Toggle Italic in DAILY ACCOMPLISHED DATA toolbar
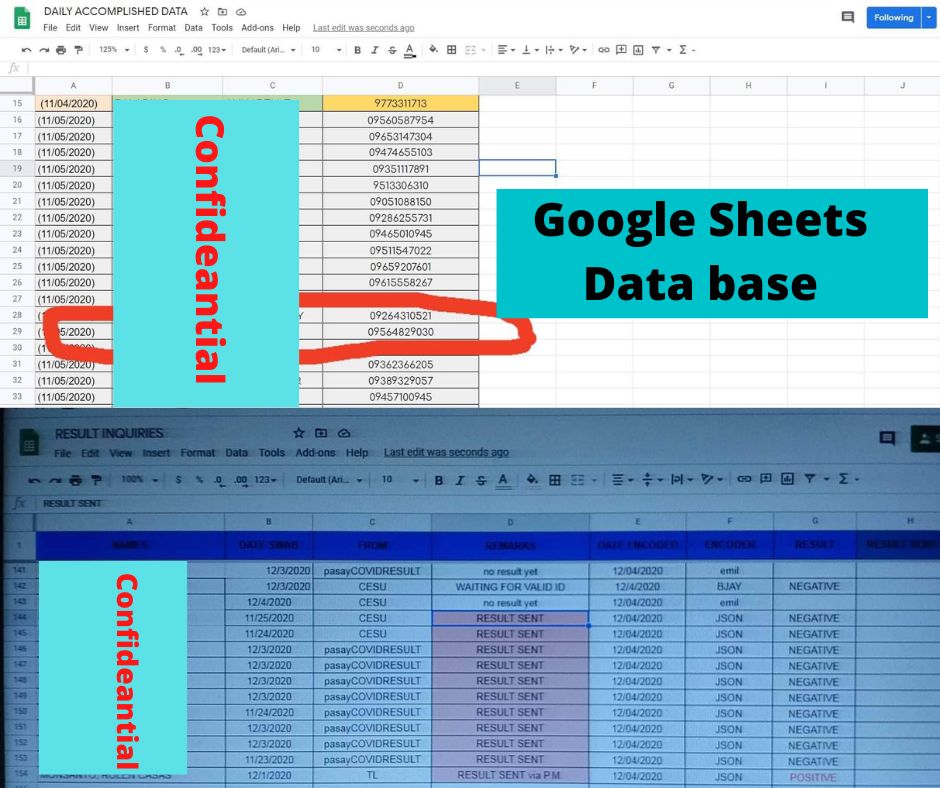 [375, 50]
